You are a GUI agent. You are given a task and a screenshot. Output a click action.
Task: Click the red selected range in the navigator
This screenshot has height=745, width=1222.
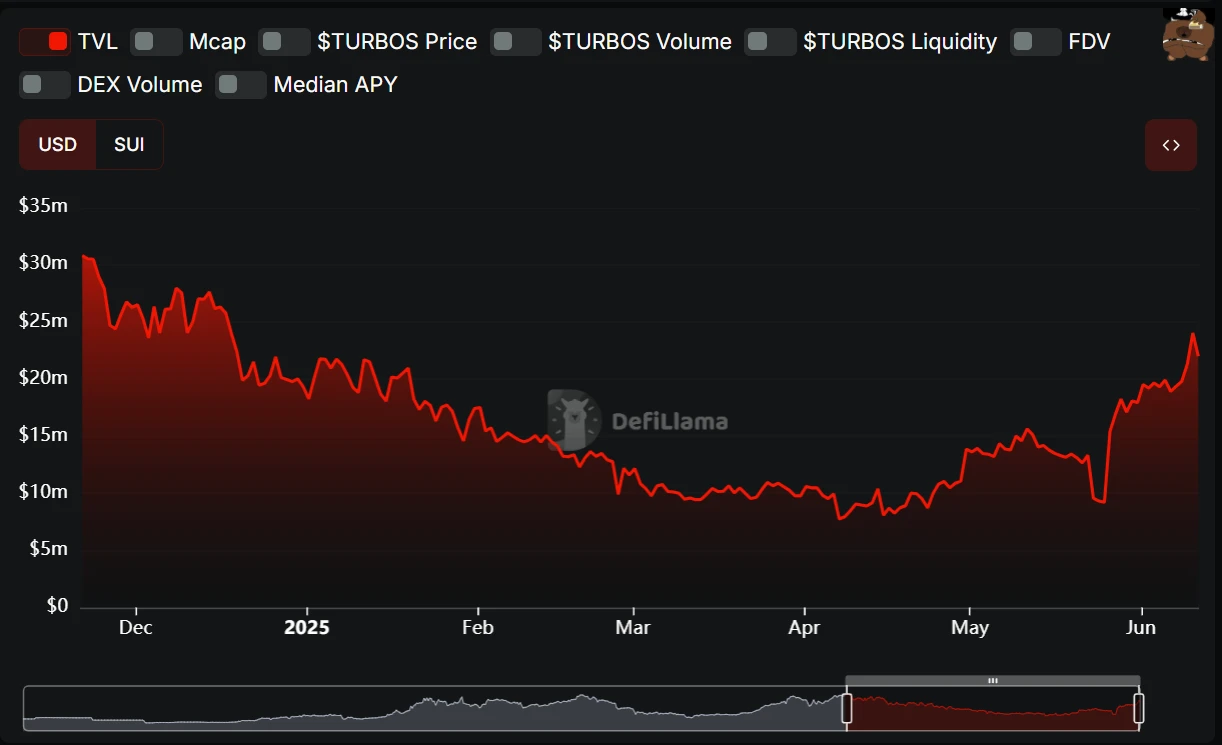pos(990,712)
